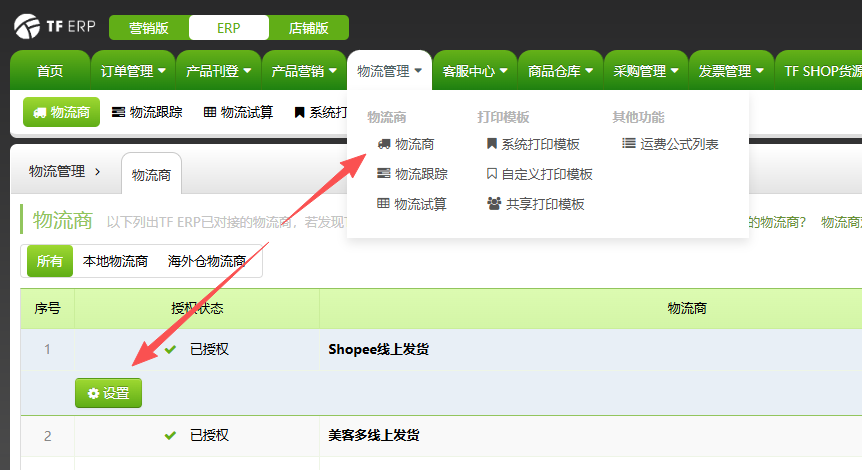Filter by 海外仓物流商
Screen dimensions: 862x470
[x=207, y=261]
